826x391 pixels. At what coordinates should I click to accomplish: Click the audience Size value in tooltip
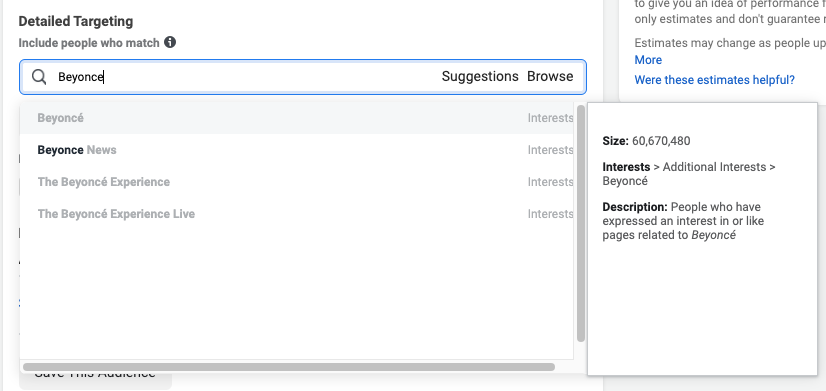tap(661, 141)
